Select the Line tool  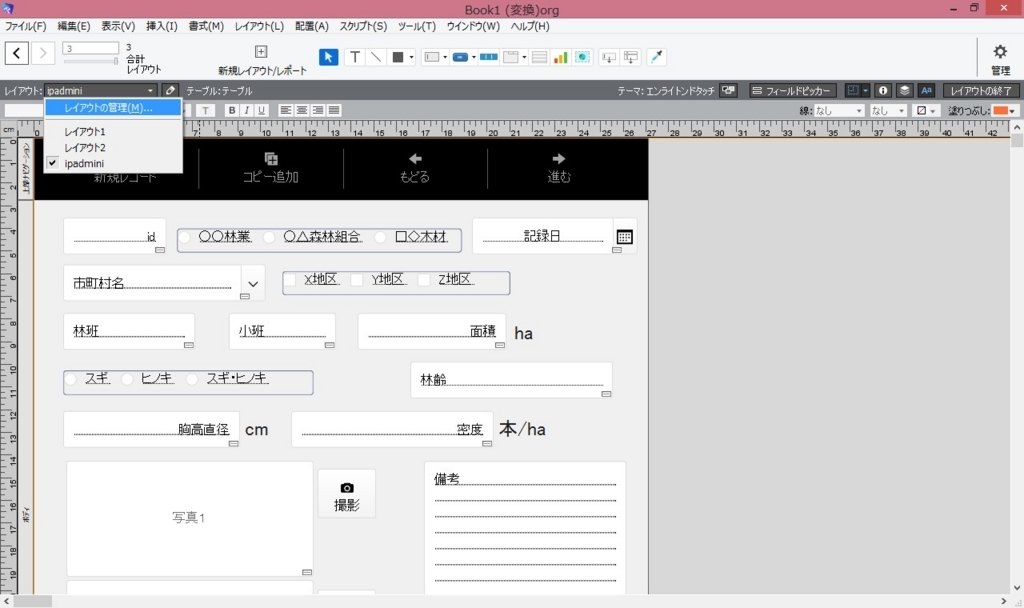click(x=376, y=57)
